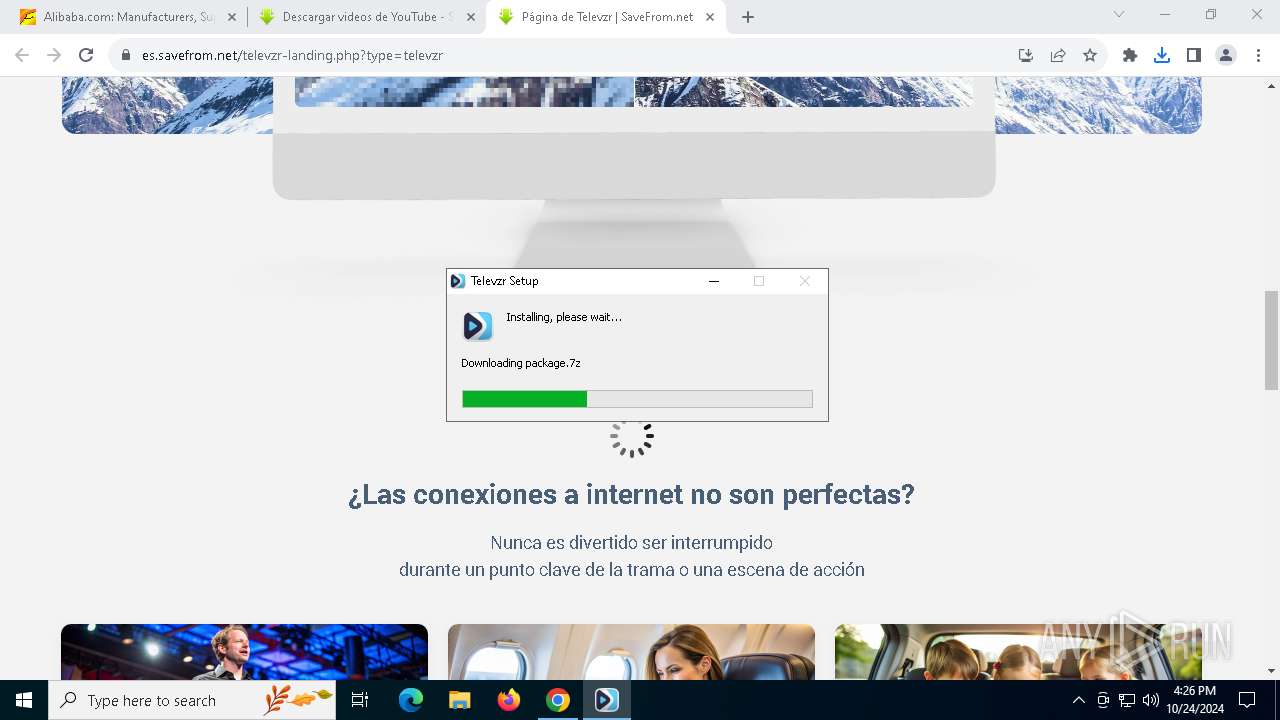Focus the address bar URL
The height and width of the screenshot is (720, 1280).
292,55
